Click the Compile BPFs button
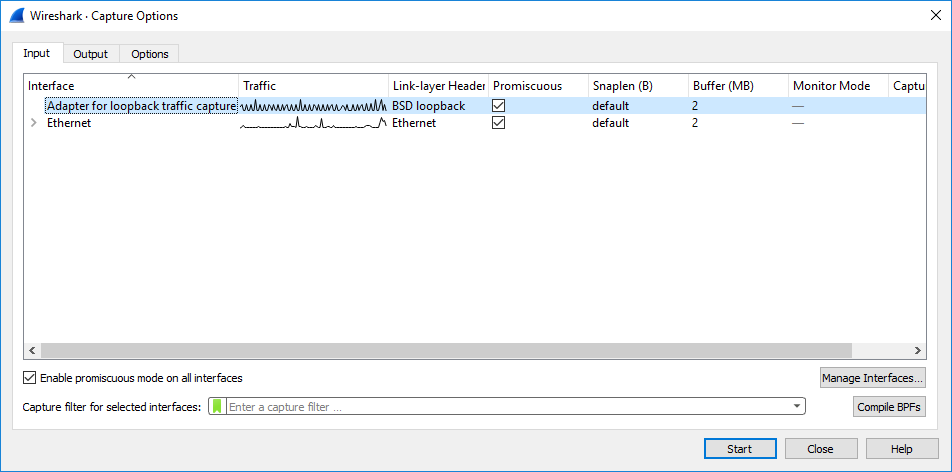 click(889, 407)
